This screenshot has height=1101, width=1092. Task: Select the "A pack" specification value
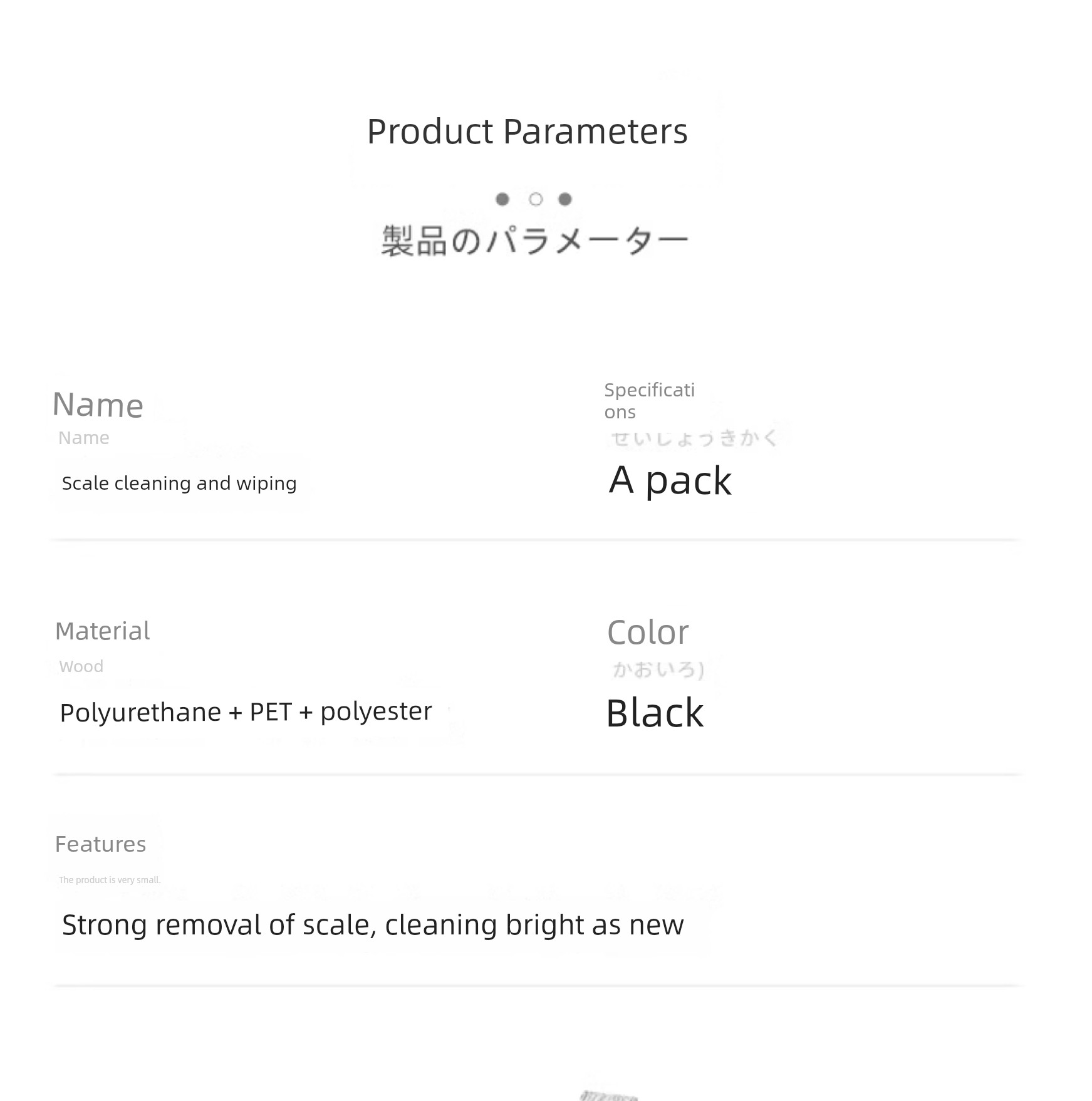point(670,481)
